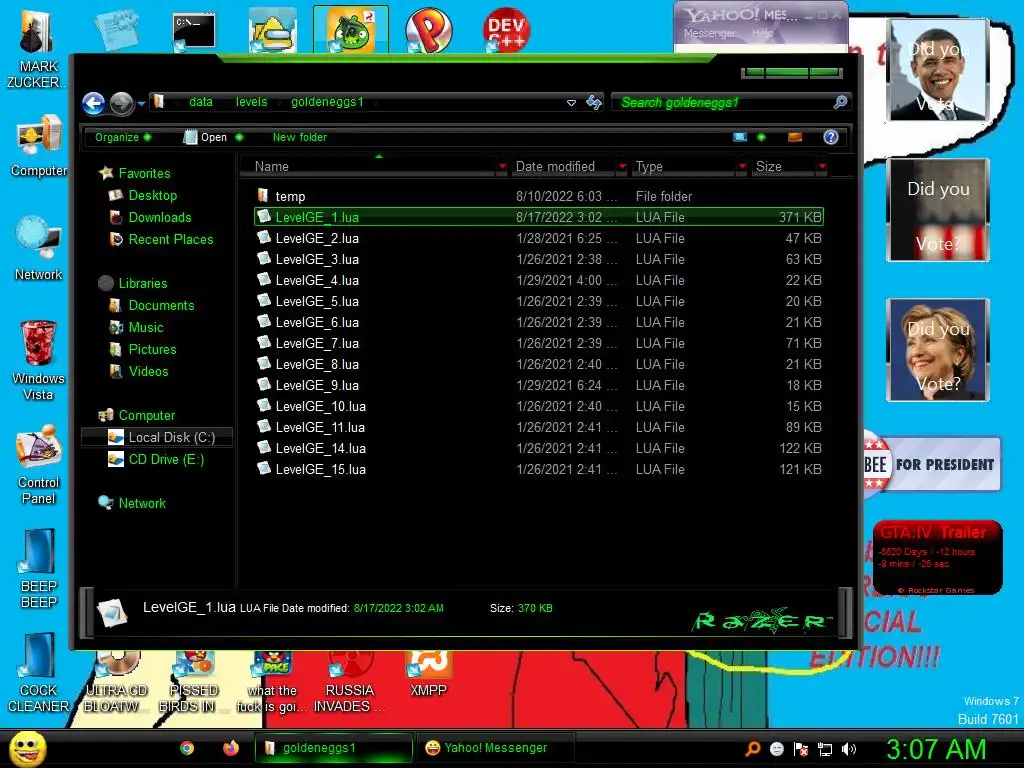The height and width of the screenshot is (768, 1024).
Task: Open the Type column filter dropdown
Action: click(x=742, y=167)
